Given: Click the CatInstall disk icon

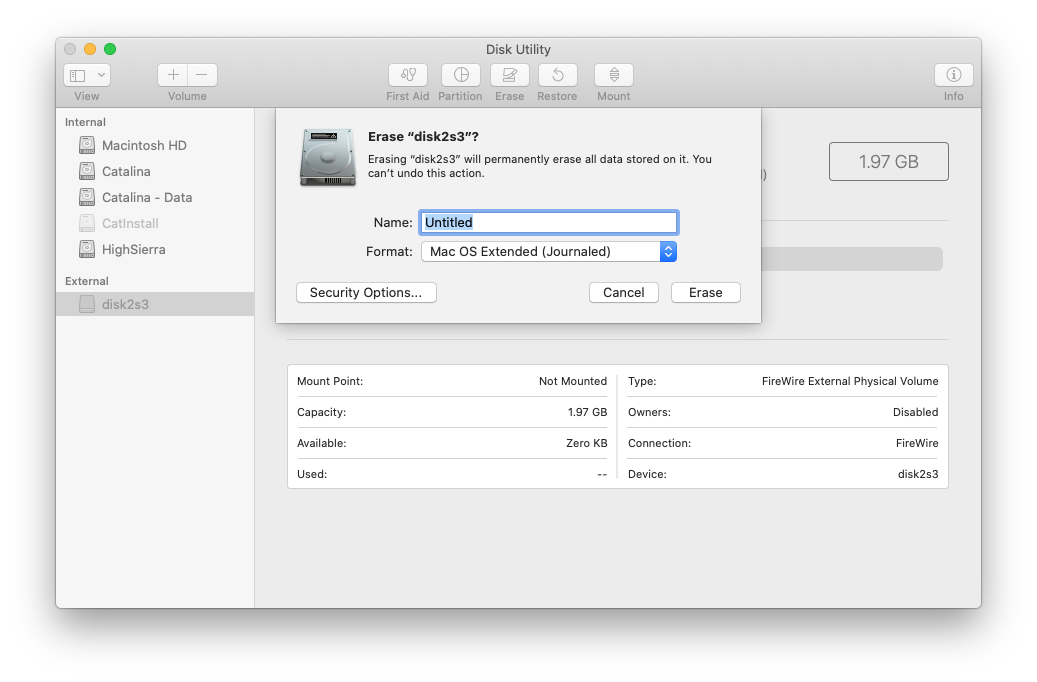Looking at the screenshot, I should [x=87, y=224].
